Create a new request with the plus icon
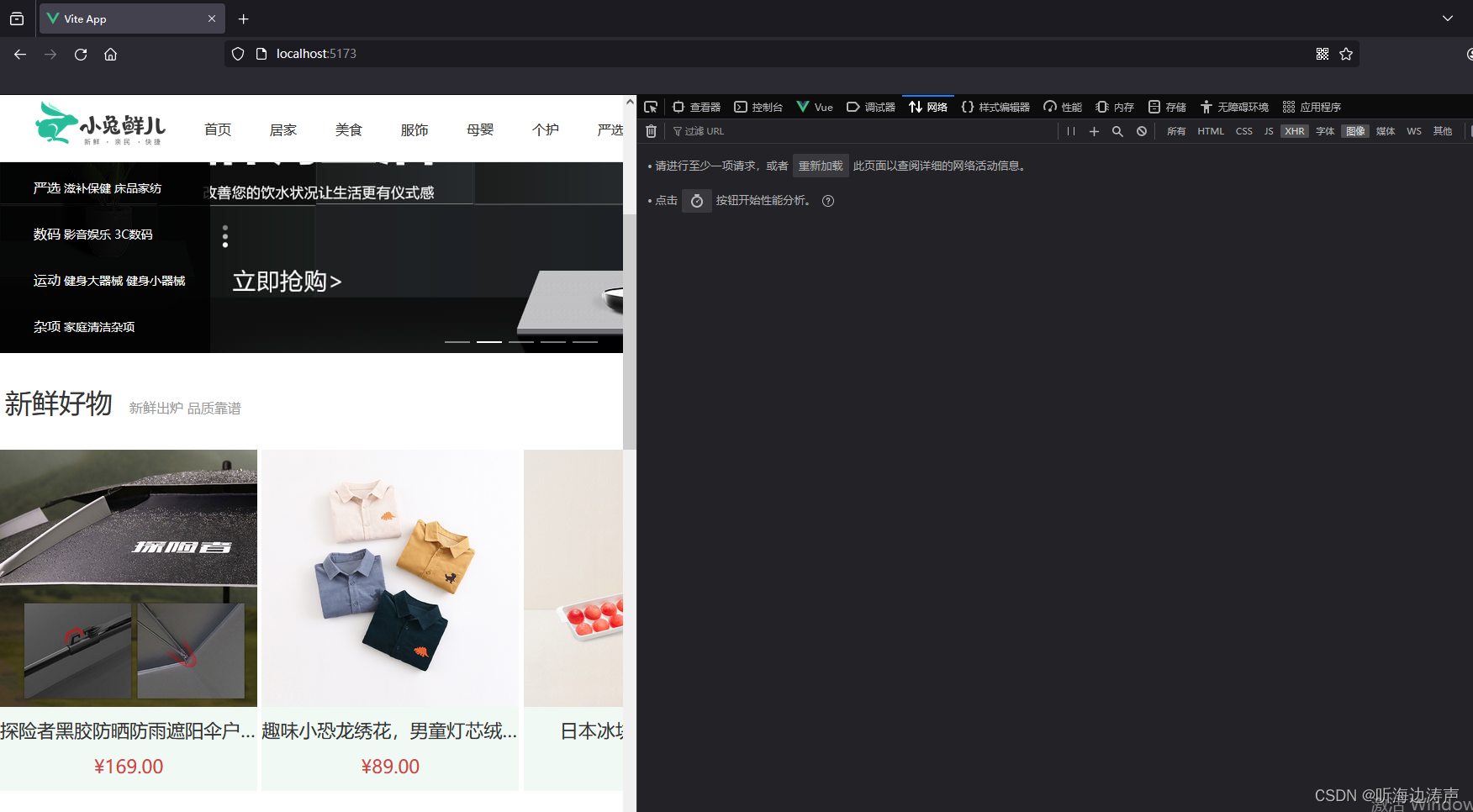The image size is (1473, 812). pyautogui.click(x=1094, y=131)
